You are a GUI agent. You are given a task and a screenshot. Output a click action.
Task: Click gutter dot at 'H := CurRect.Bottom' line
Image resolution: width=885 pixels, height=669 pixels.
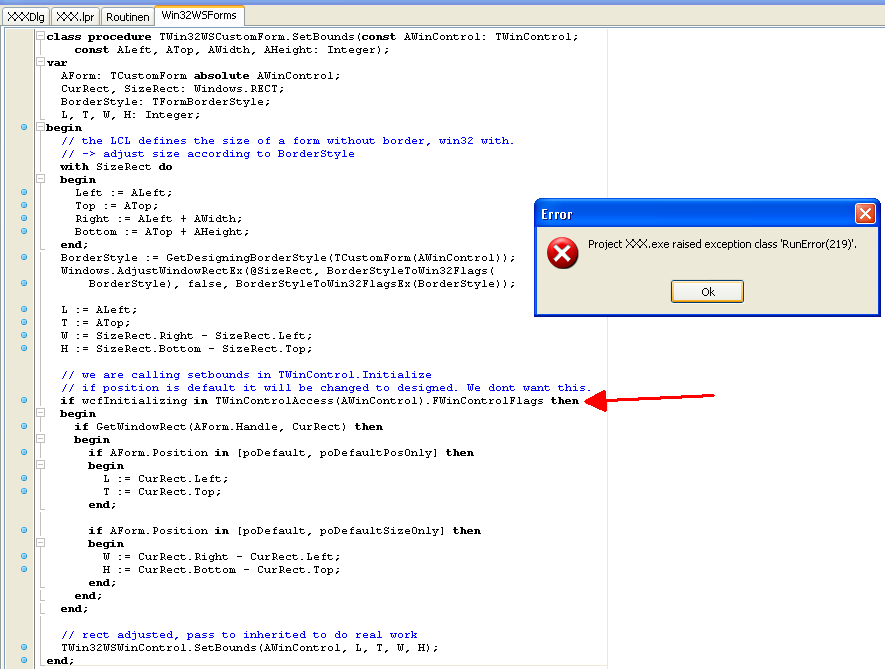[x=24, y=570]
